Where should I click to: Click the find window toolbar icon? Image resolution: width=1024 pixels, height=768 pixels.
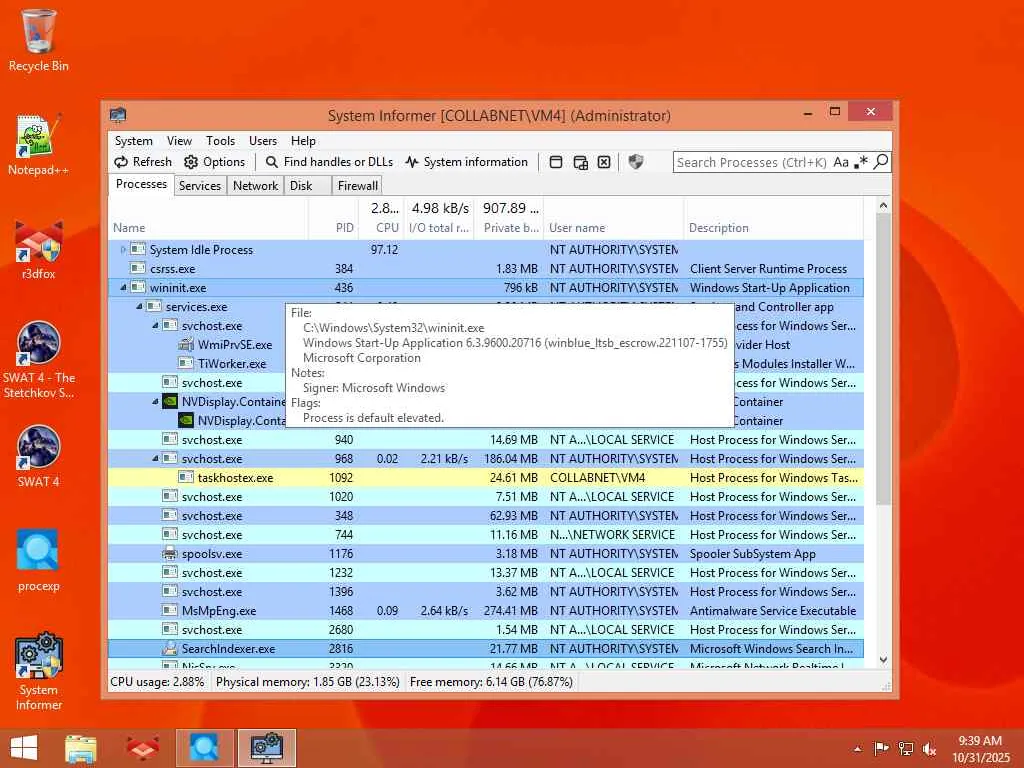556,162
